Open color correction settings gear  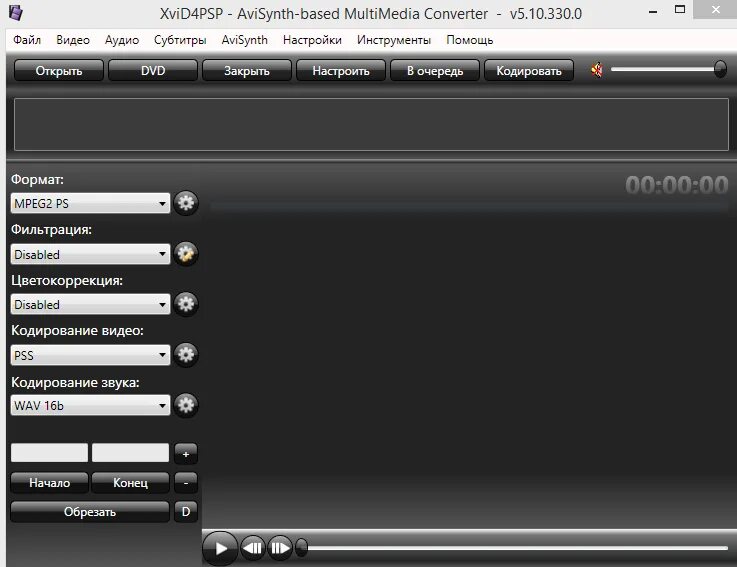[x=186, y=304]
